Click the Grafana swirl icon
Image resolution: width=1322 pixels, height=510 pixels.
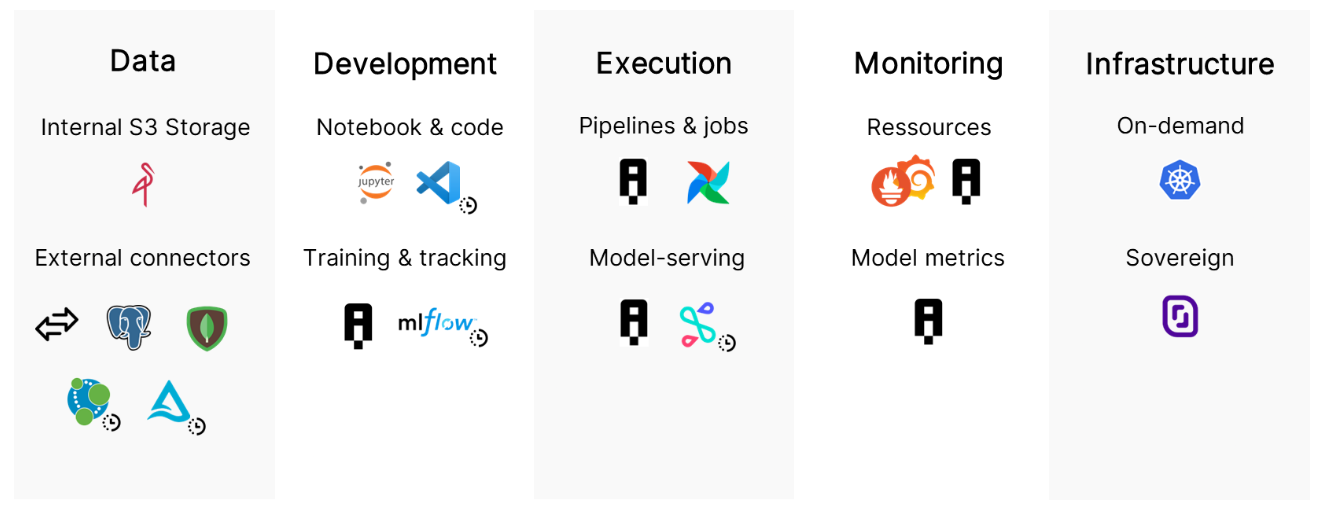click(916, 177)
